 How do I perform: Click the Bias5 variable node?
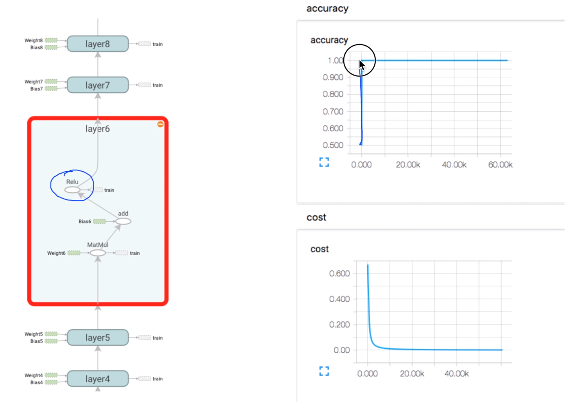pos(51,341)
